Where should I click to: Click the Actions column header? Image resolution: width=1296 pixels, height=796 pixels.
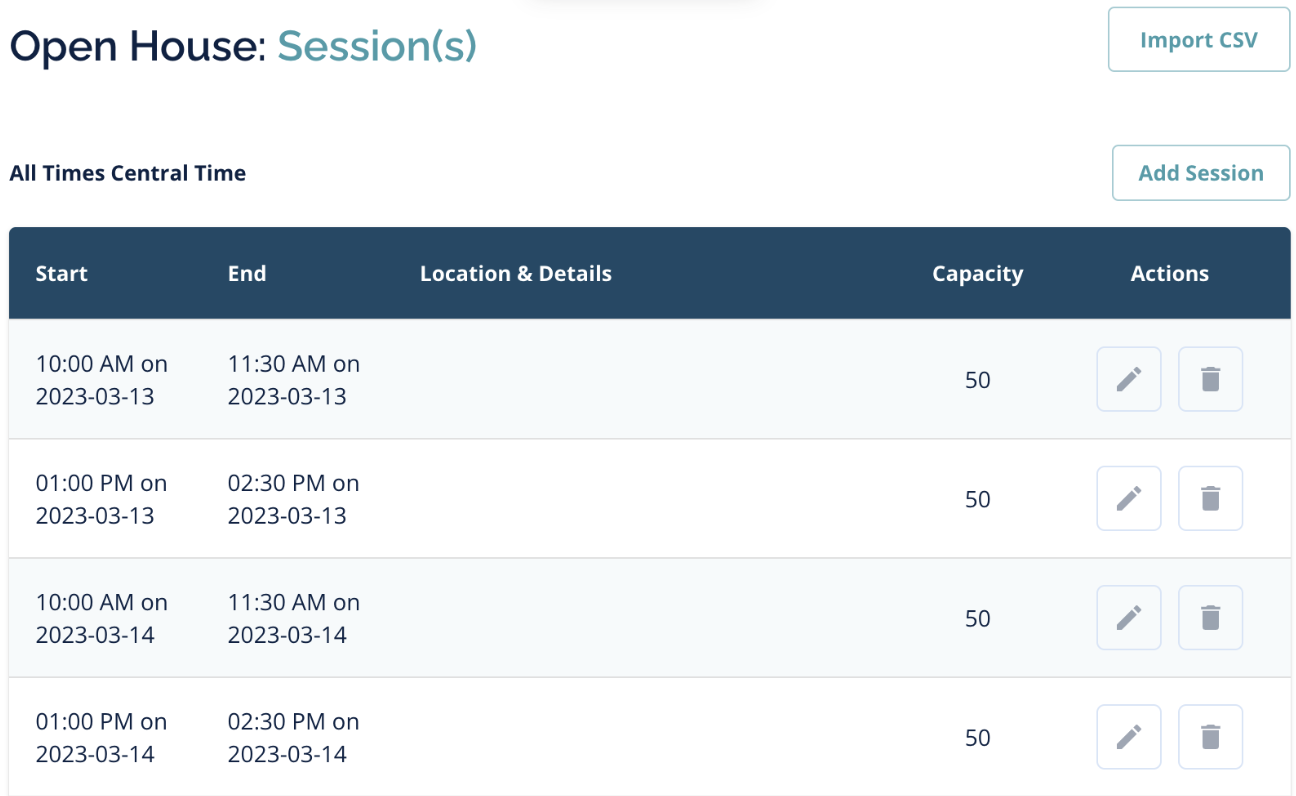click(x=1169, y=273)
